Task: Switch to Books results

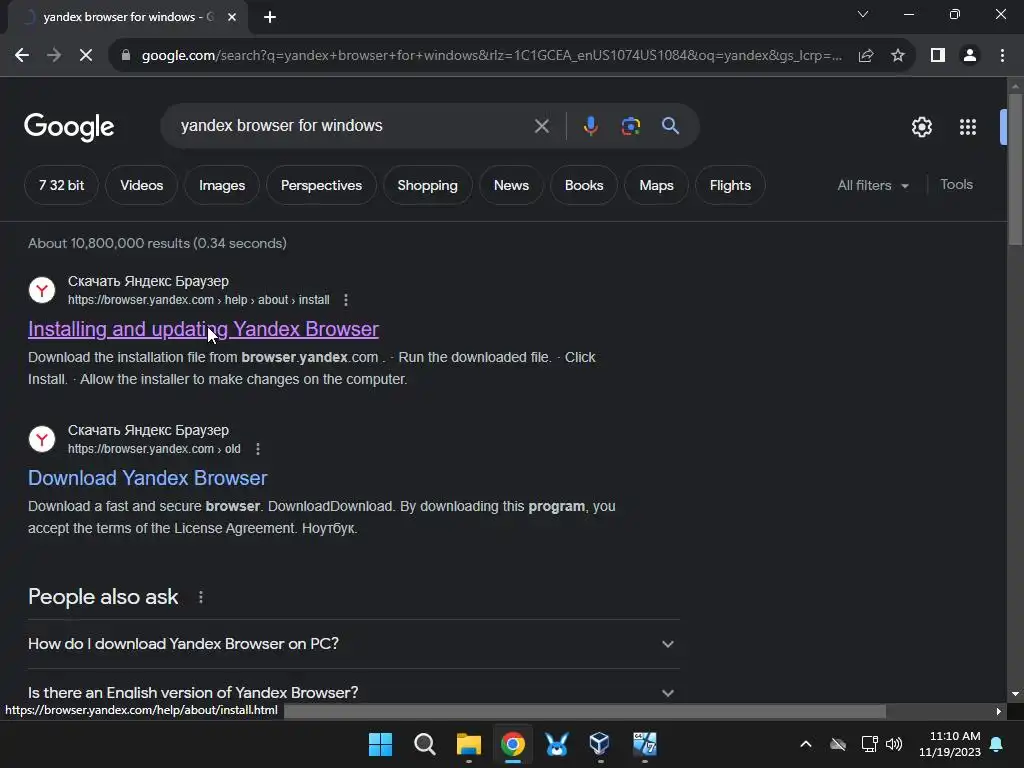Action: click(x=584, y=185)
